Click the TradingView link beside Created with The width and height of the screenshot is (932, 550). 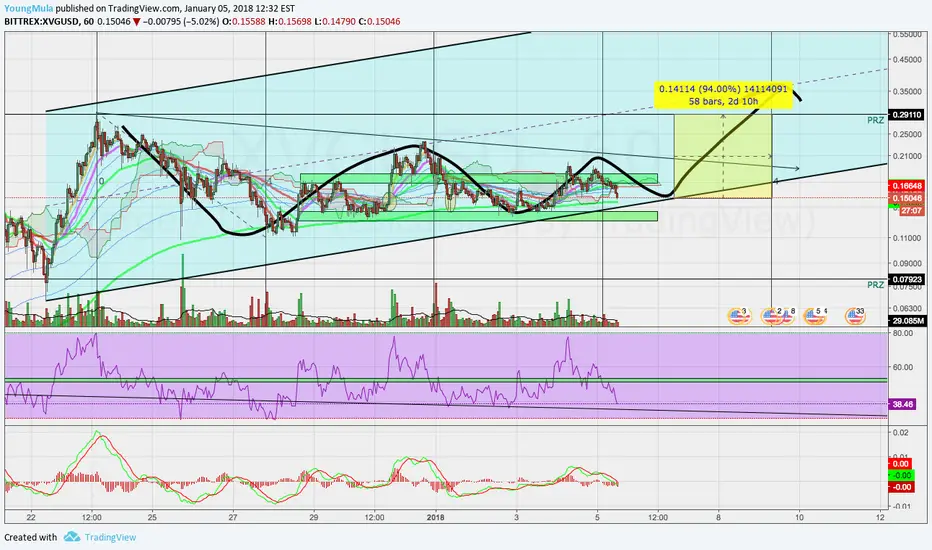point(110,537)
